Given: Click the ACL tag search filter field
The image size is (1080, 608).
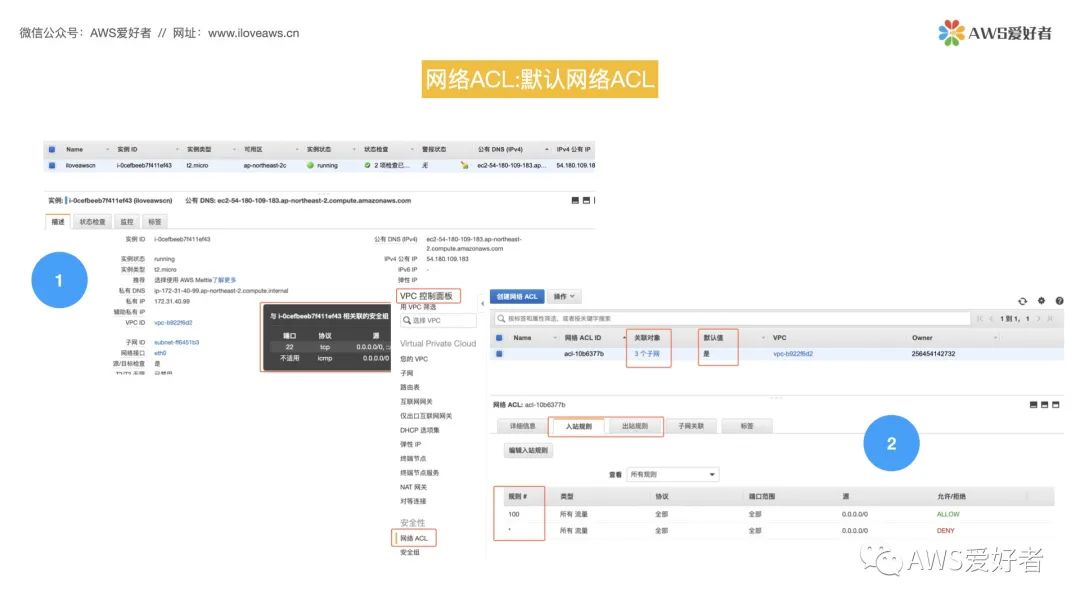Looking at the screenshot, I should pyautogui.click(x=732, y=319).
